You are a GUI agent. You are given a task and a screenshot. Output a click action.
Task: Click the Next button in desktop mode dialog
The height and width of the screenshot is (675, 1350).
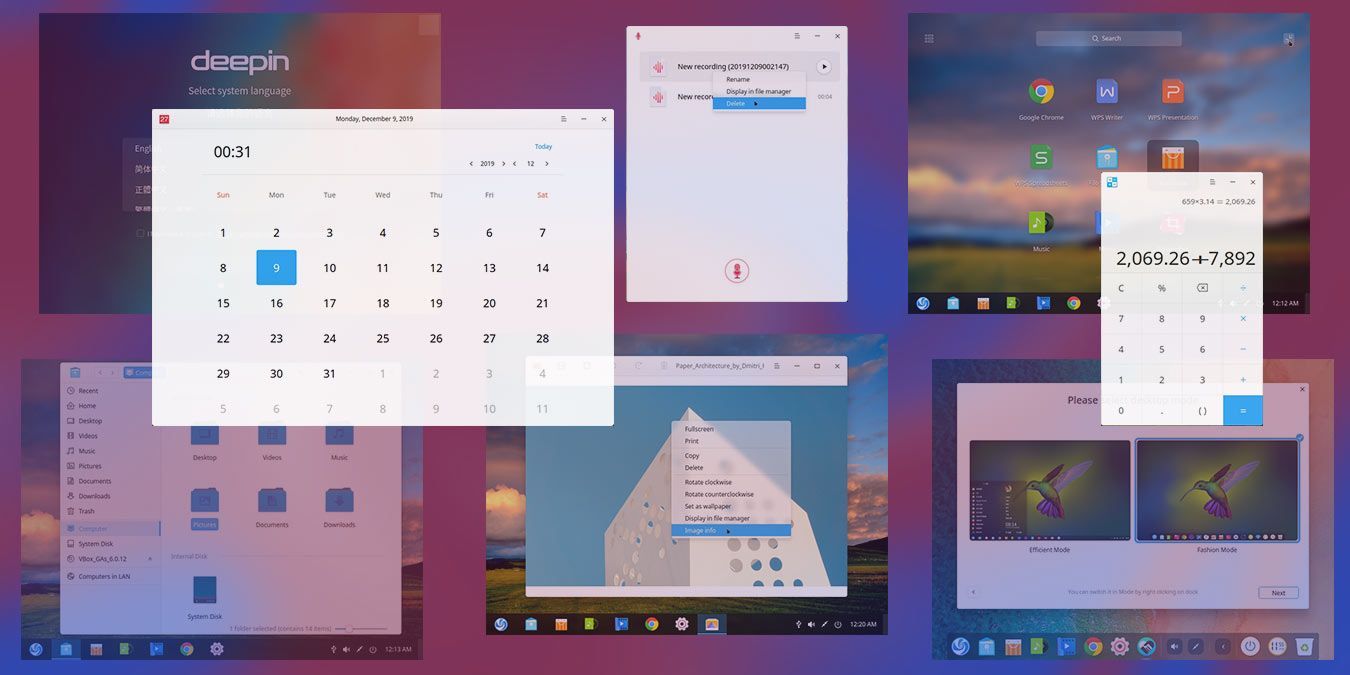(x=1278, y=593)
